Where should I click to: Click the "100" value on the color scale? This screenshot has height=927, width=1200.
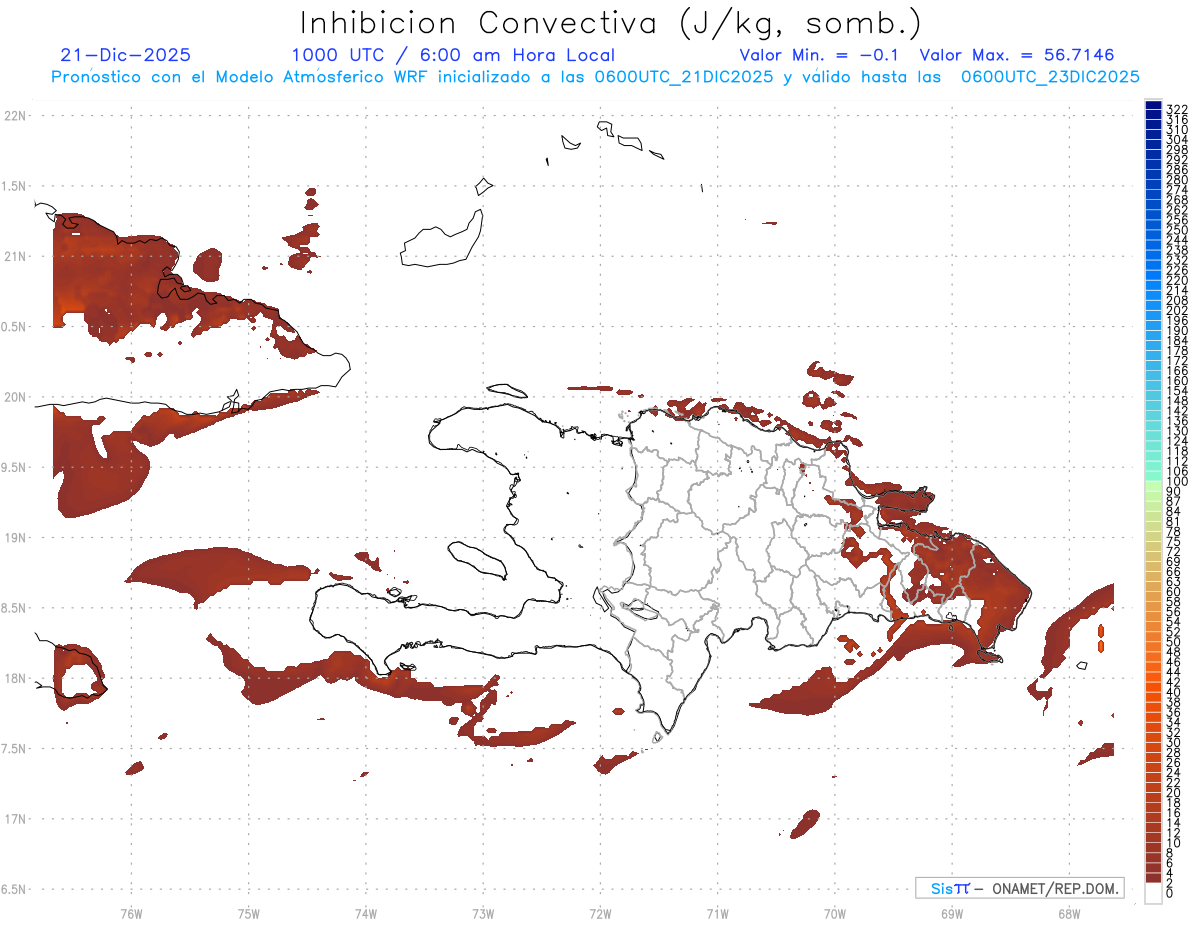(1177, 481)
